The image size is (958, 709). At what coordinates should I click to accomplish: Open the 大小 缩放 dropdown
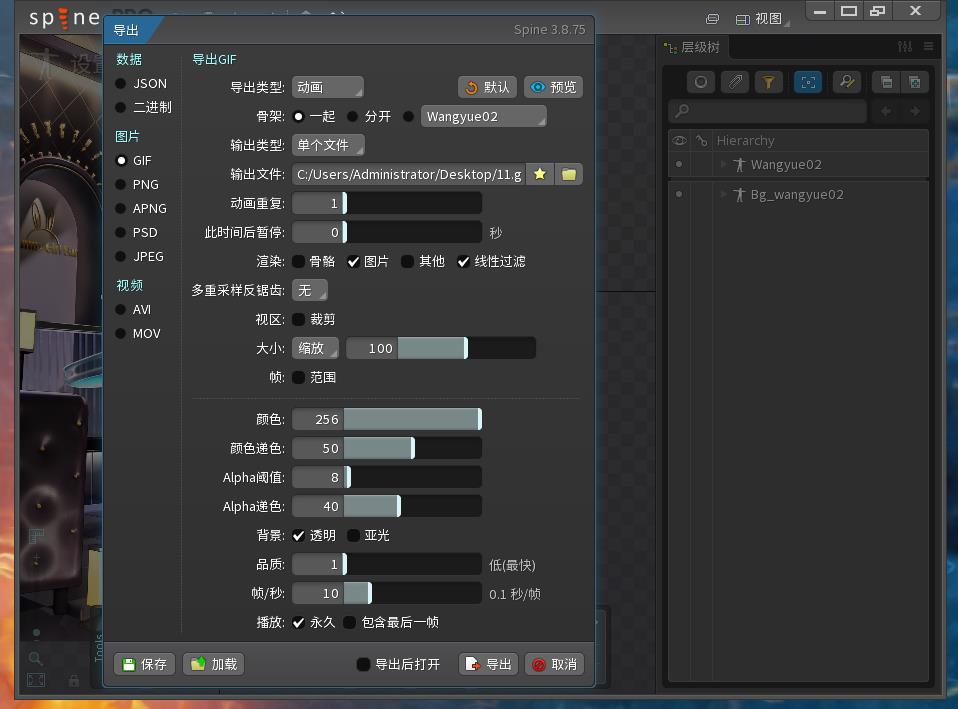315,348
